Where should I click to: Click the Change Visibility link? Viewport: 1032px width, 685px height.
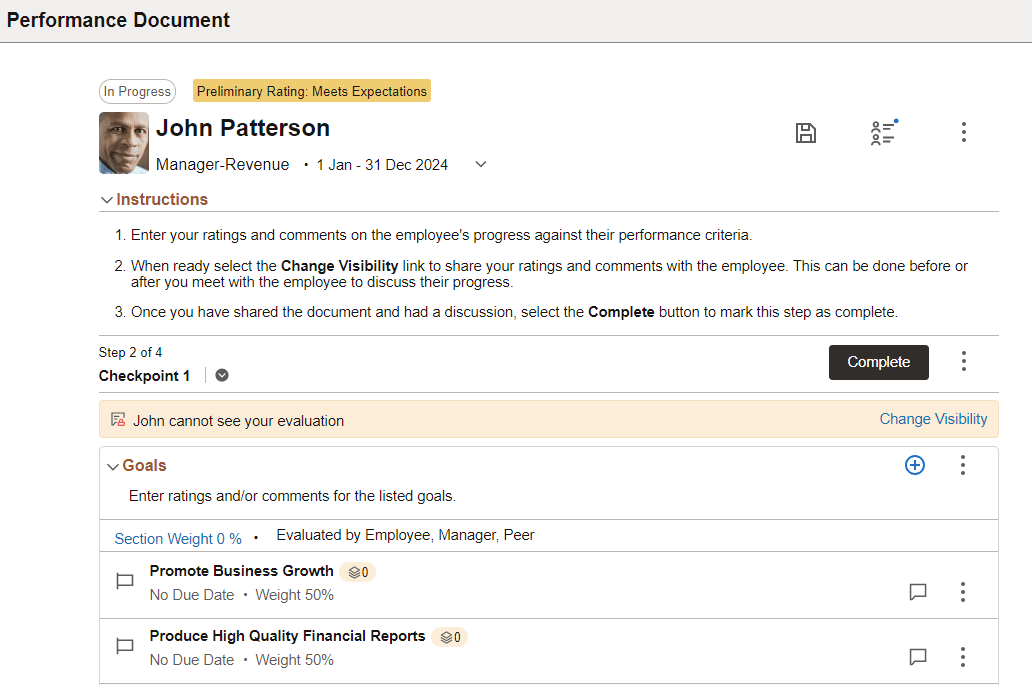[933, 419]
